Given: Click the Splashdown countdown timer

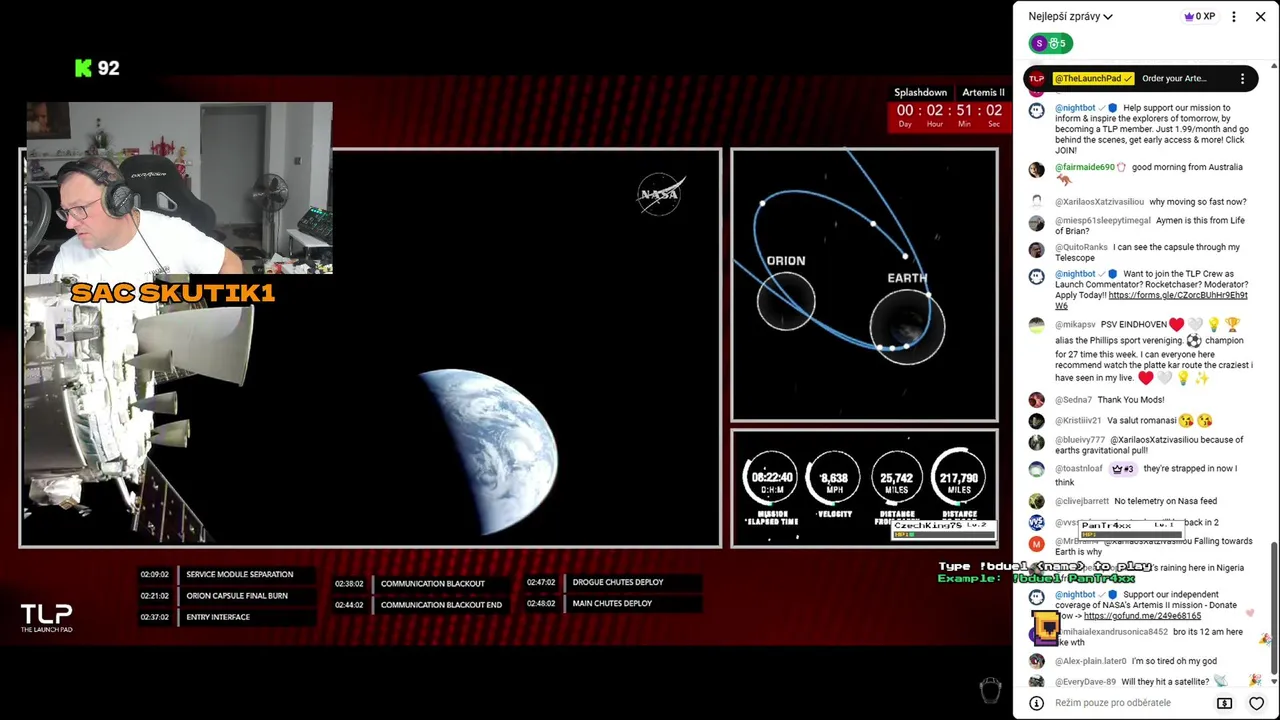Looking at the screenshot, I should coord(949,115).
